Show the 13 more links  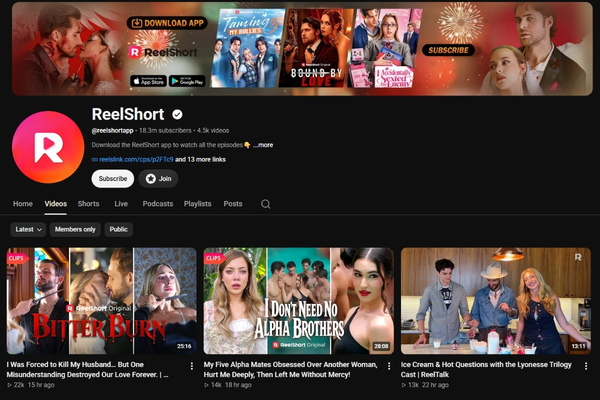point(201,160)
